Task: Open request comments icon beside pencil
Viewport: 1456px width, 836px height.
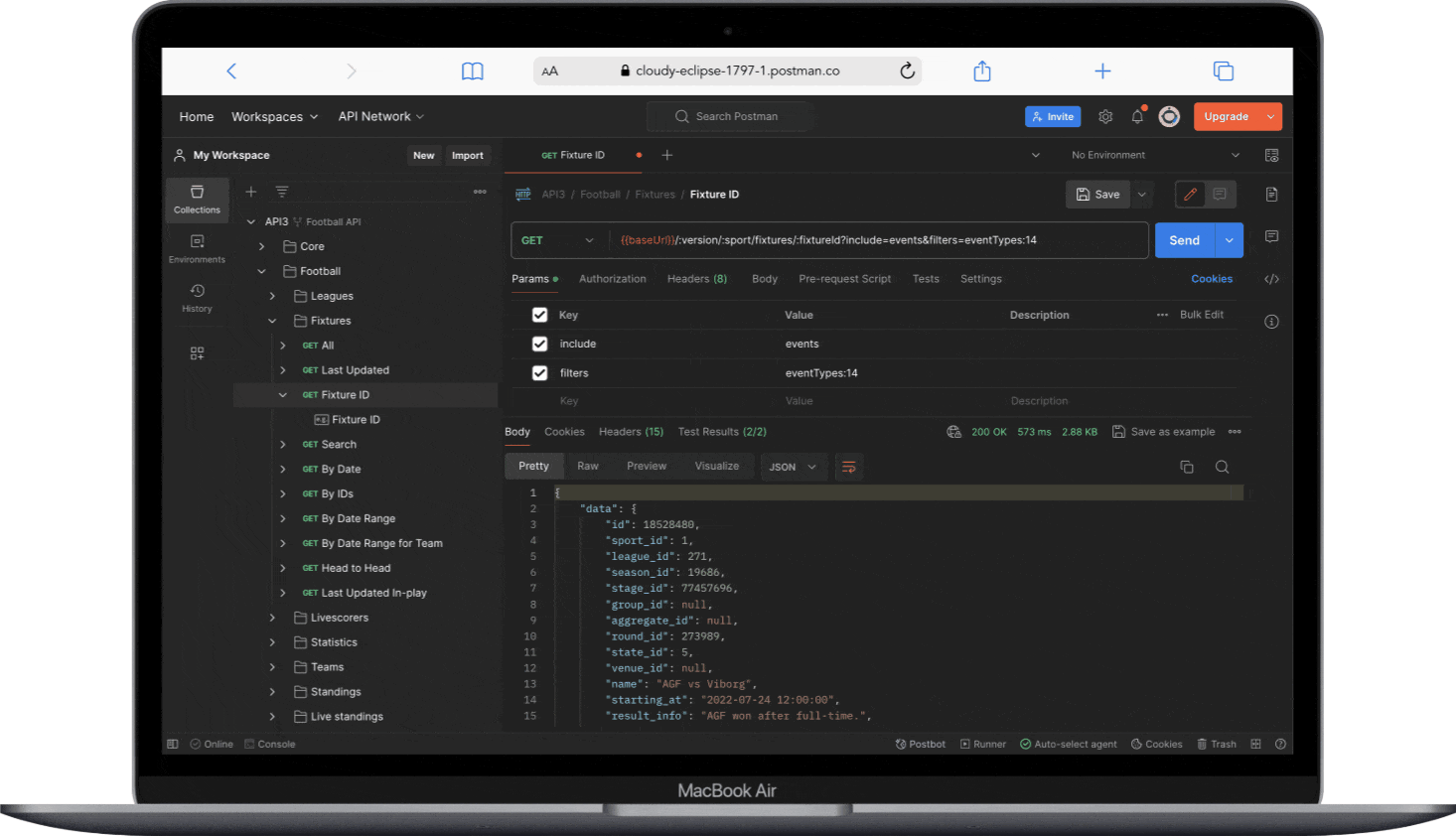Action: click(x=1220, y=195)
